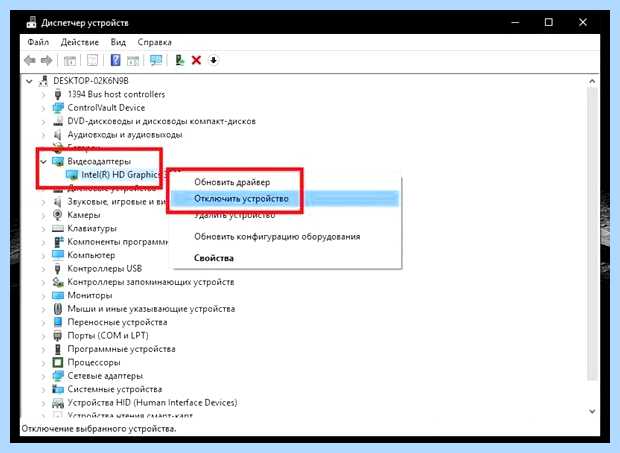Collapse the Видеоадаптеры category arrow

[44, 162]
